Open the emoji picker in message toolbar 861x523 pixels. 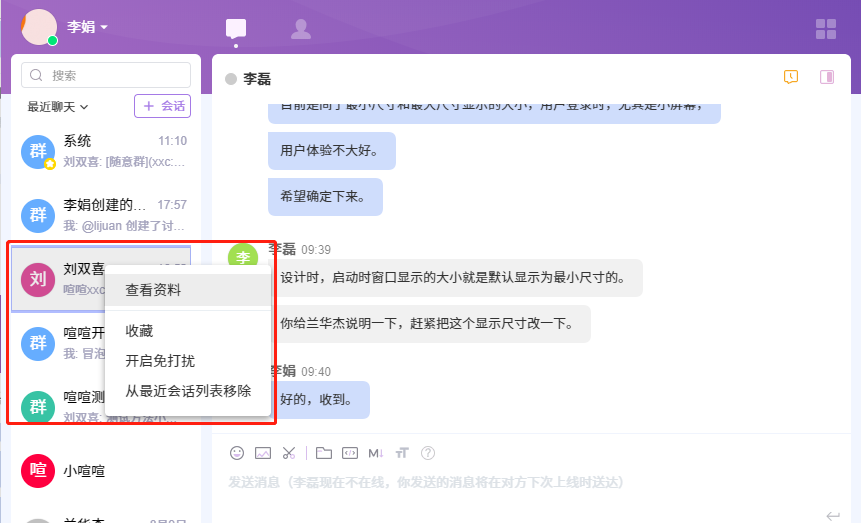[x=237, y=453]
